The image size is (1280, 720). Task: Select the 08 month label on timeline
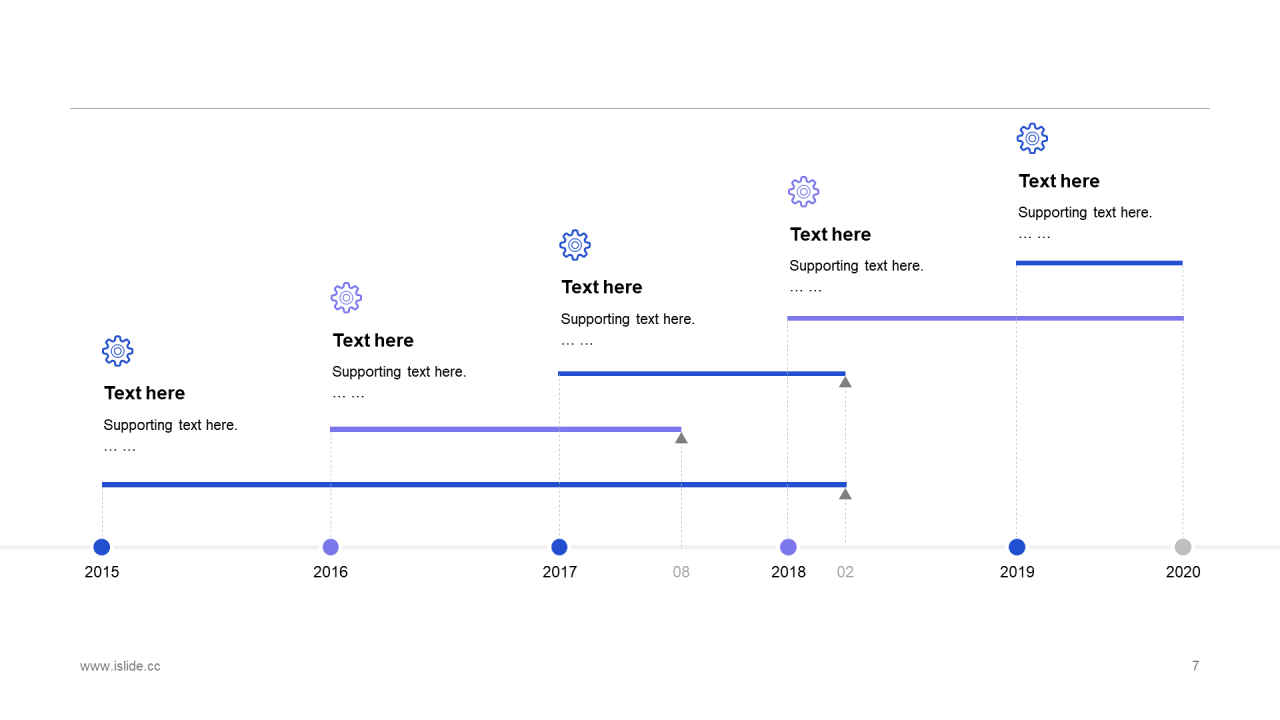click(681, 572)
